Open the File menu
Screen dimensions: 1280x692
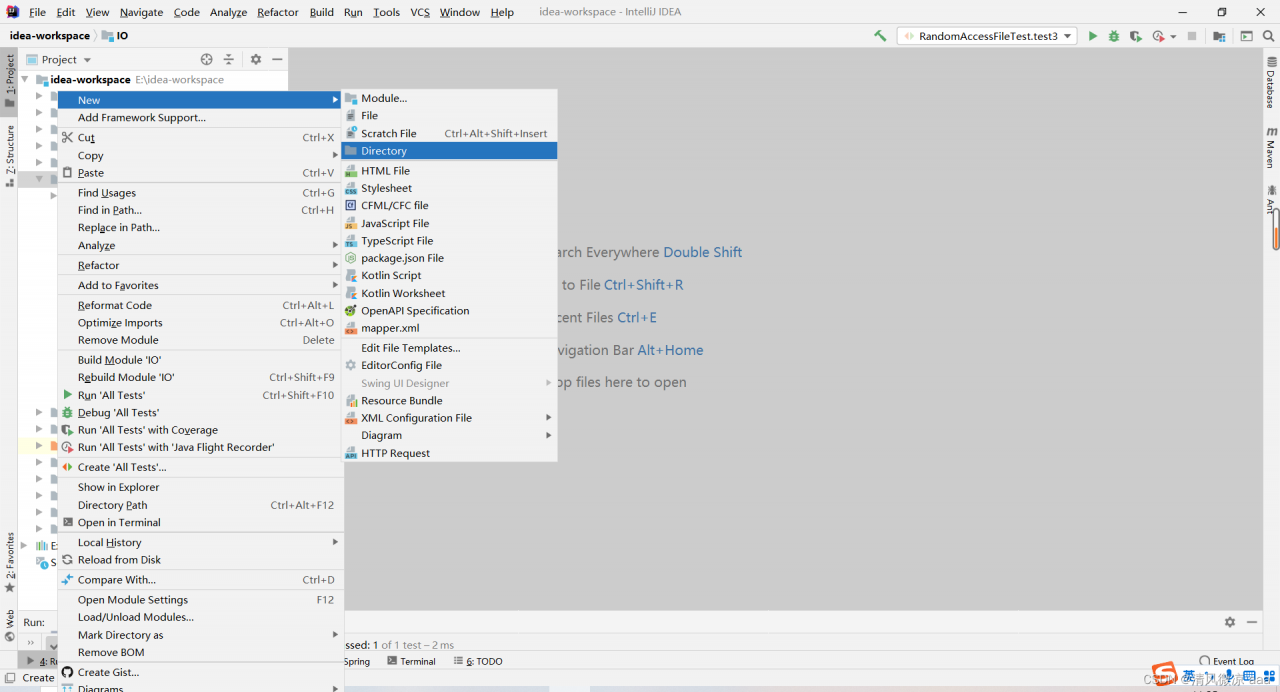(x=37, y=12)
